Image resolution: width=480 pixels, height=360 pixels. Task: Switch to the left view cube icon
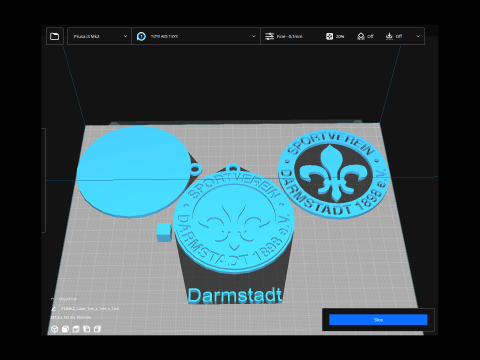point(87,329)
